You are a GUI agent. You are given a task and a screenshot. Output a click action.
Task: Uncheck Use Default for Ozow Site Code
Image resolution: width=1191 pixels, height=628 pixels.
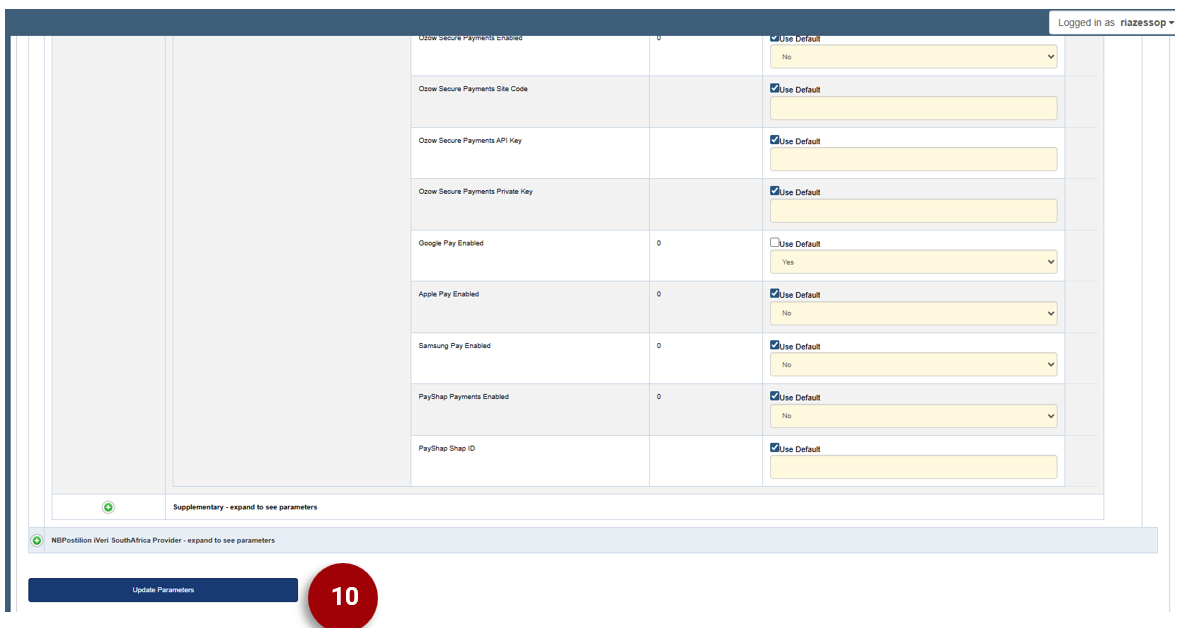pos(775,88)
